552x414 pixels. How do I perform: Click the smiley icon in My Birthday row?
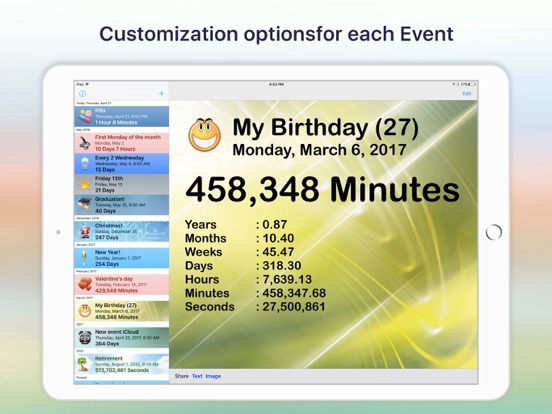[x=85, y=311]
